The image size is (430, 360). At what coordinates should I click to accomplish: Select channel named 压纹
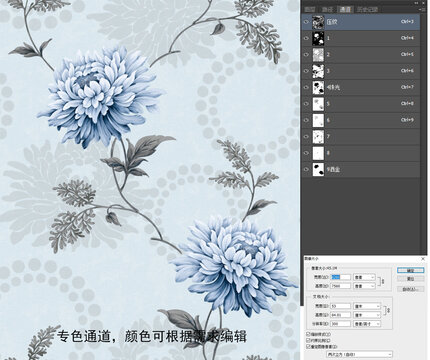[x=361, y=22]
